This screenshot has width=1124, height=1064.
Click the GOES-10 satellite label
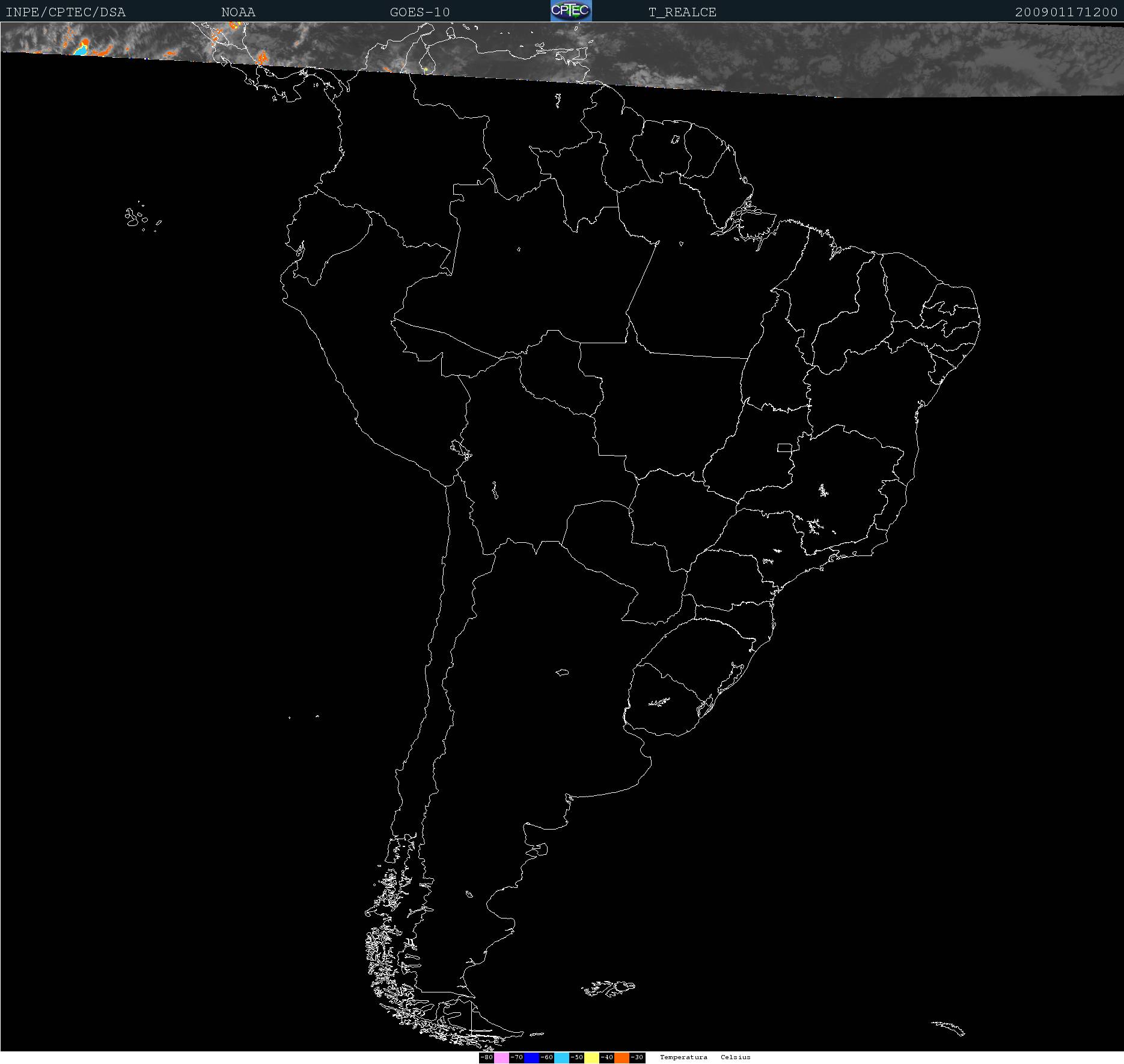coord(420,12)
